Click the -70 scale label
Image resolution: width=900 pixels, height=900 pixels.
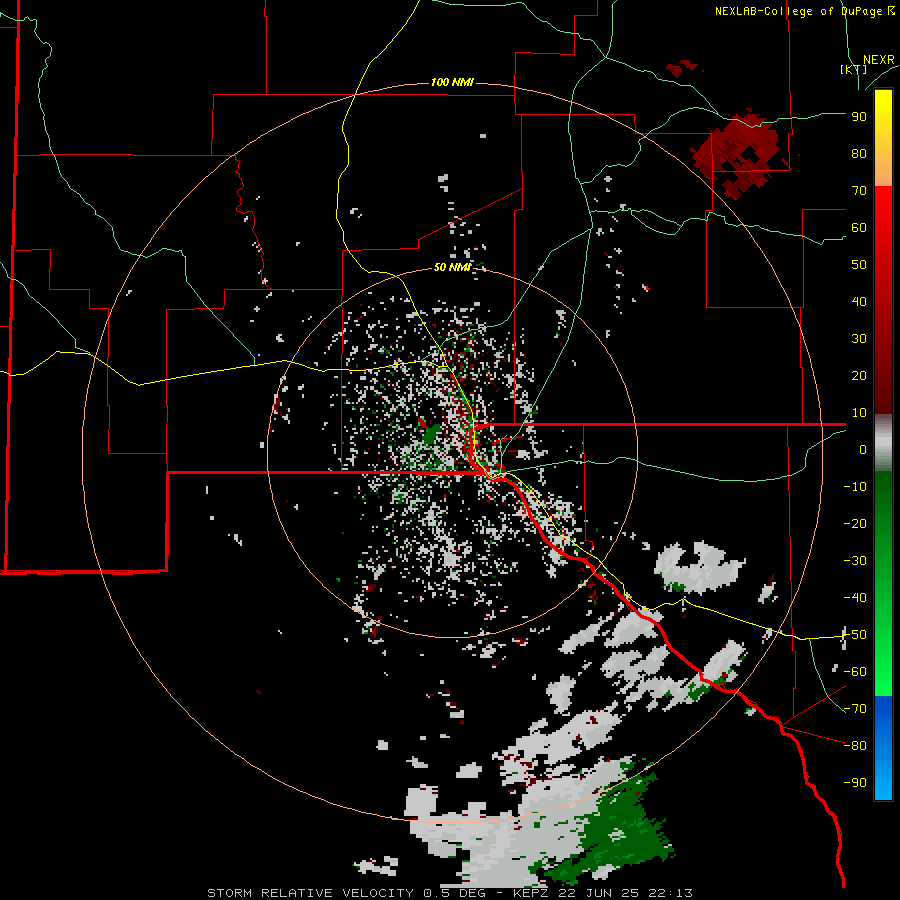pos(855,709)
